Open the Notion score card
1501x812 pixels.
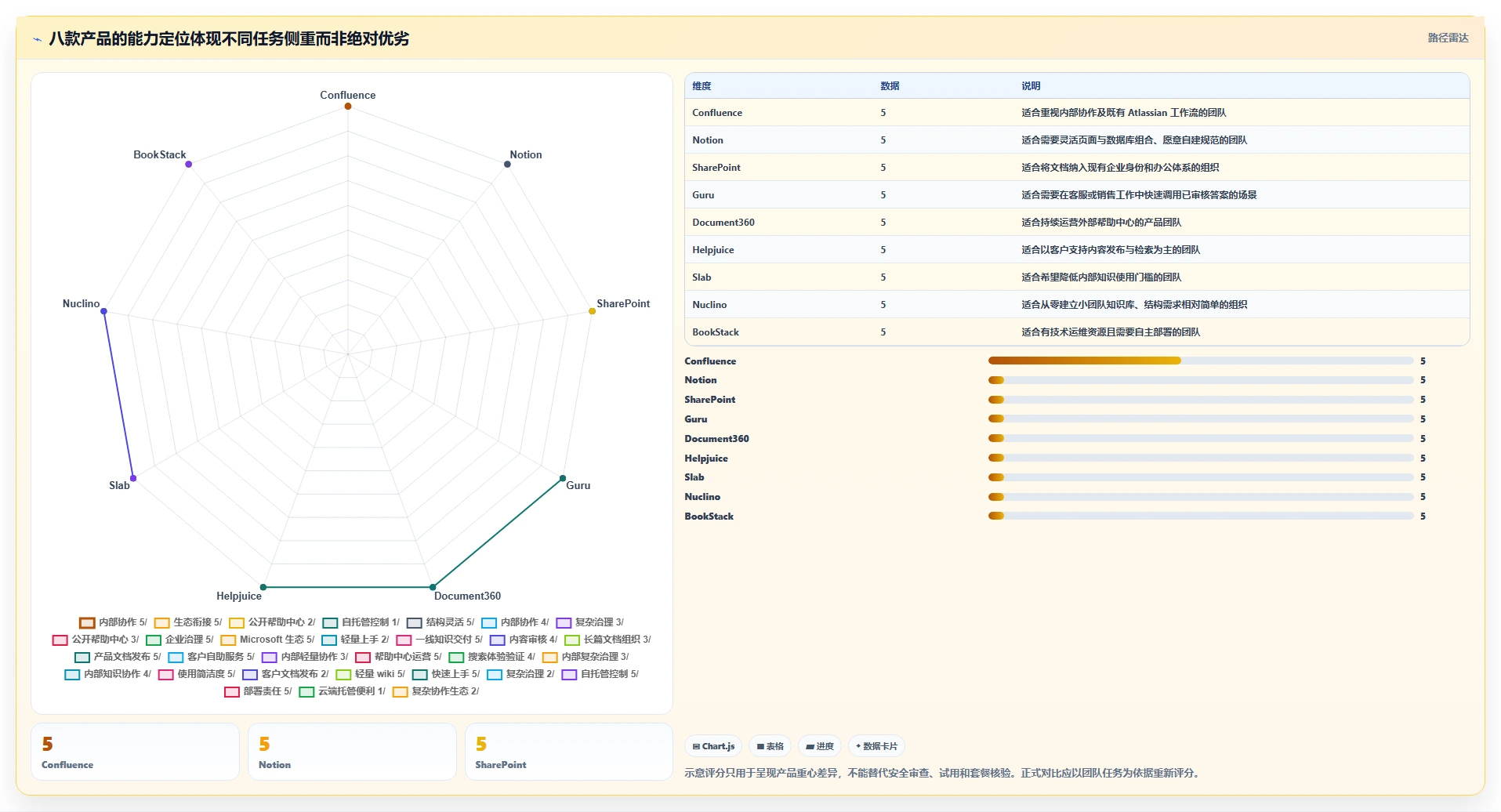352,752
